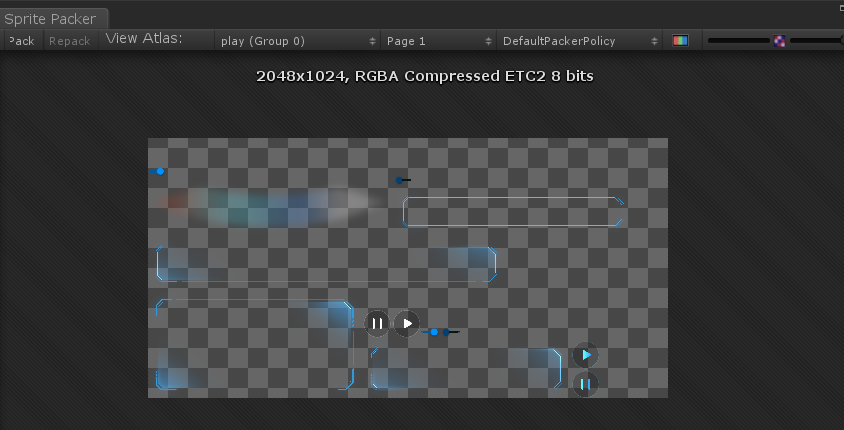The image size is (844, 430).
Task: Toggle the RGB color channel view icon
Action: tap(680, 40)
